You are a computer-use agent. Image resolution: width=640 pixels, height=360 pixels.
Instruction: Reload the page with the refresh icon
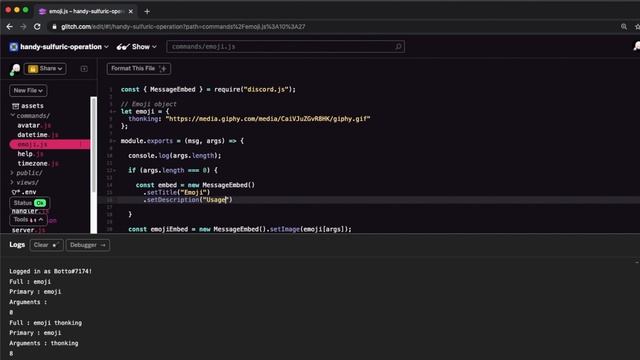coord(37,27)
